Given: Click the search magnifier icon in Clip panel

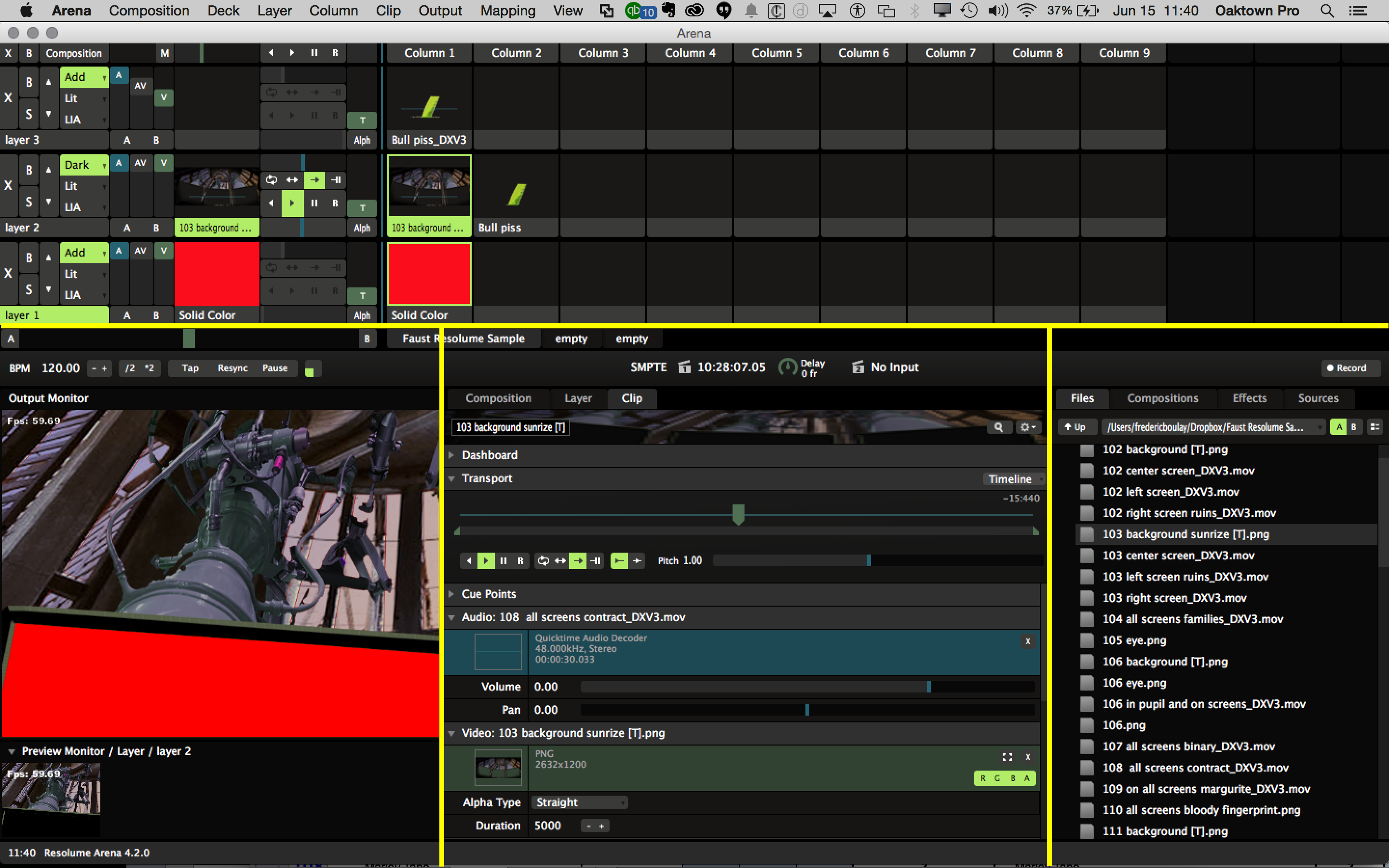Looking at the screenshot, I should [x=999, y=427].
